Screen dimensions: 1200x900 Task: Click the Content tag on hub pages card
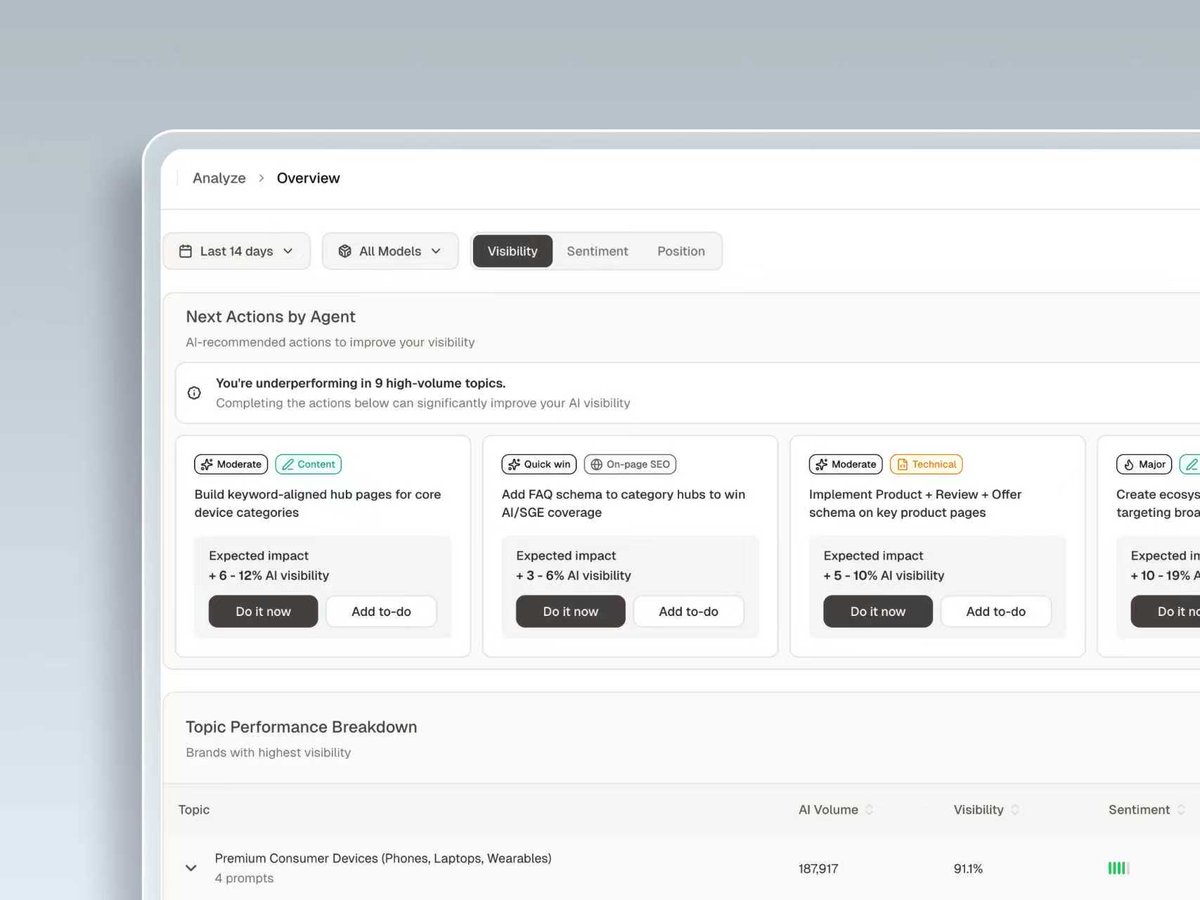pyautogui.click(x=308, y=464)
